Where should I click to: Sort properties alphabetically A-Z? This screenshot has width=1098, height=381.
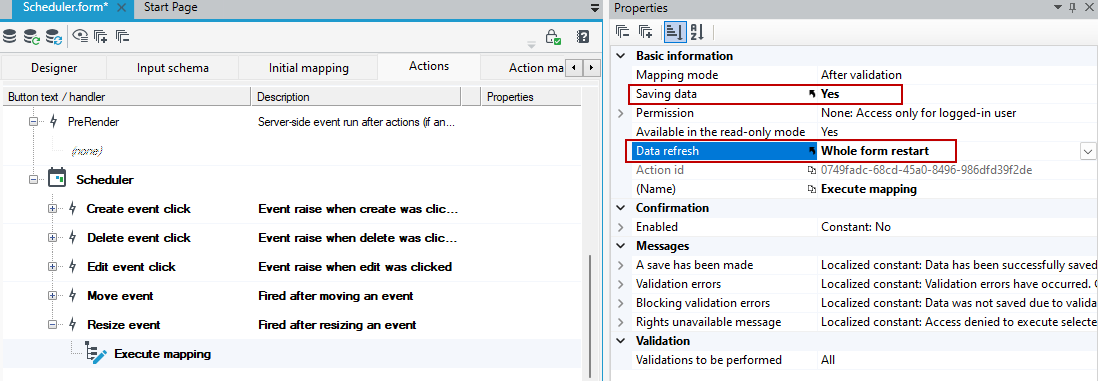pos(697,32)
